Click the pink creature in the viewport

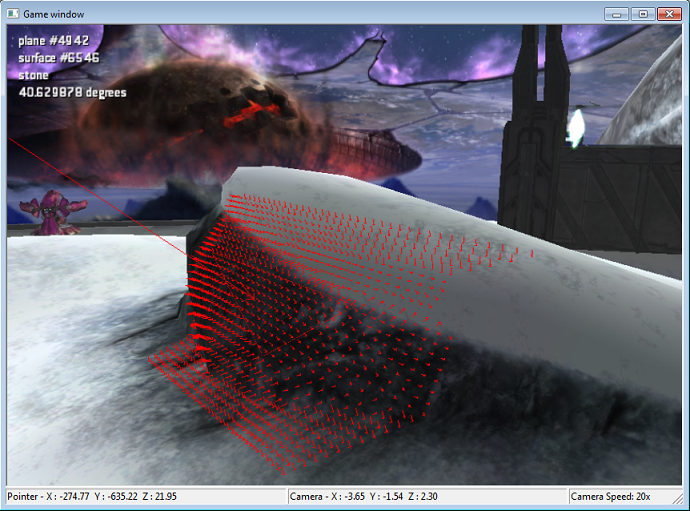[x=54, y=212]
